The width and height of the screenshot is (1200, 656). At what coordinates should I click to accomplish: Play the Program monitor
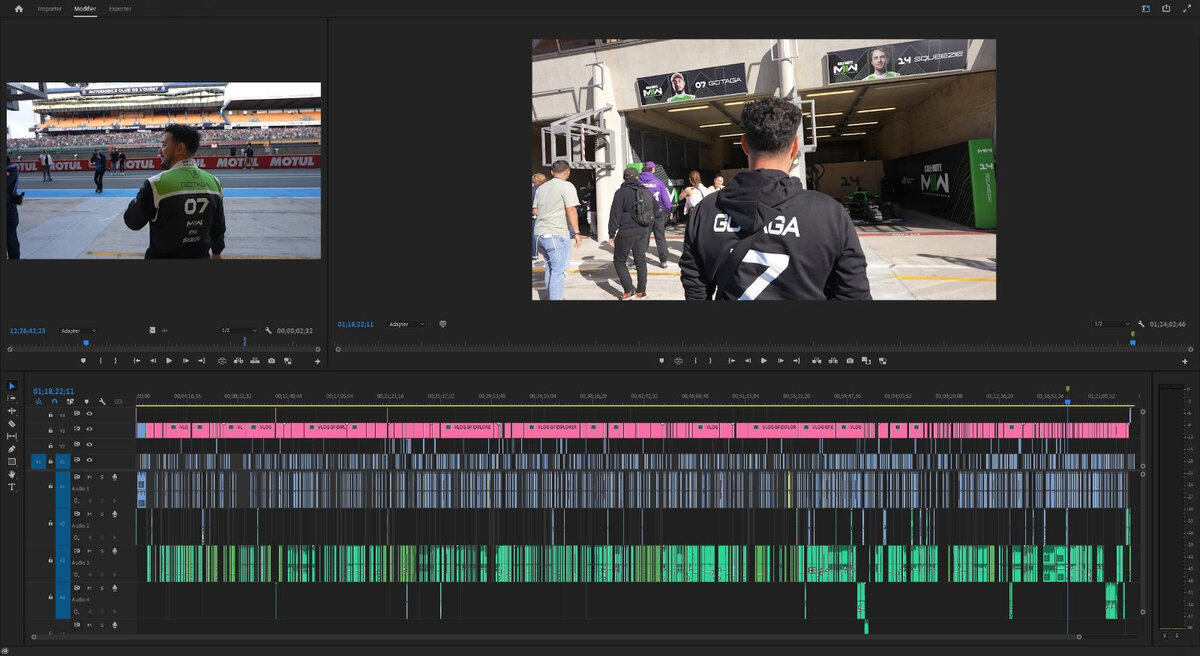(x=764, y=360)
